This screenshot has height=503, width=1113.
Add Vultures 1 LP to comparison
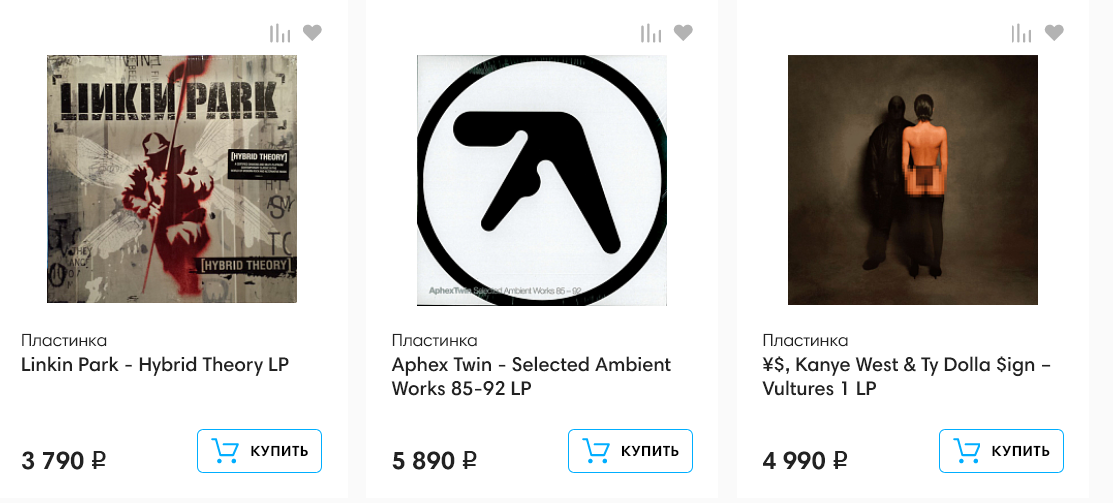coord(1021,33)
